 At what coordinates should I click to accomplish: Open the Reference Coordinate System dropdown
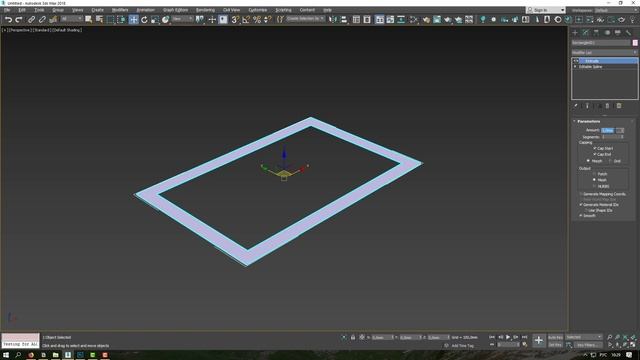click(182, 19)
